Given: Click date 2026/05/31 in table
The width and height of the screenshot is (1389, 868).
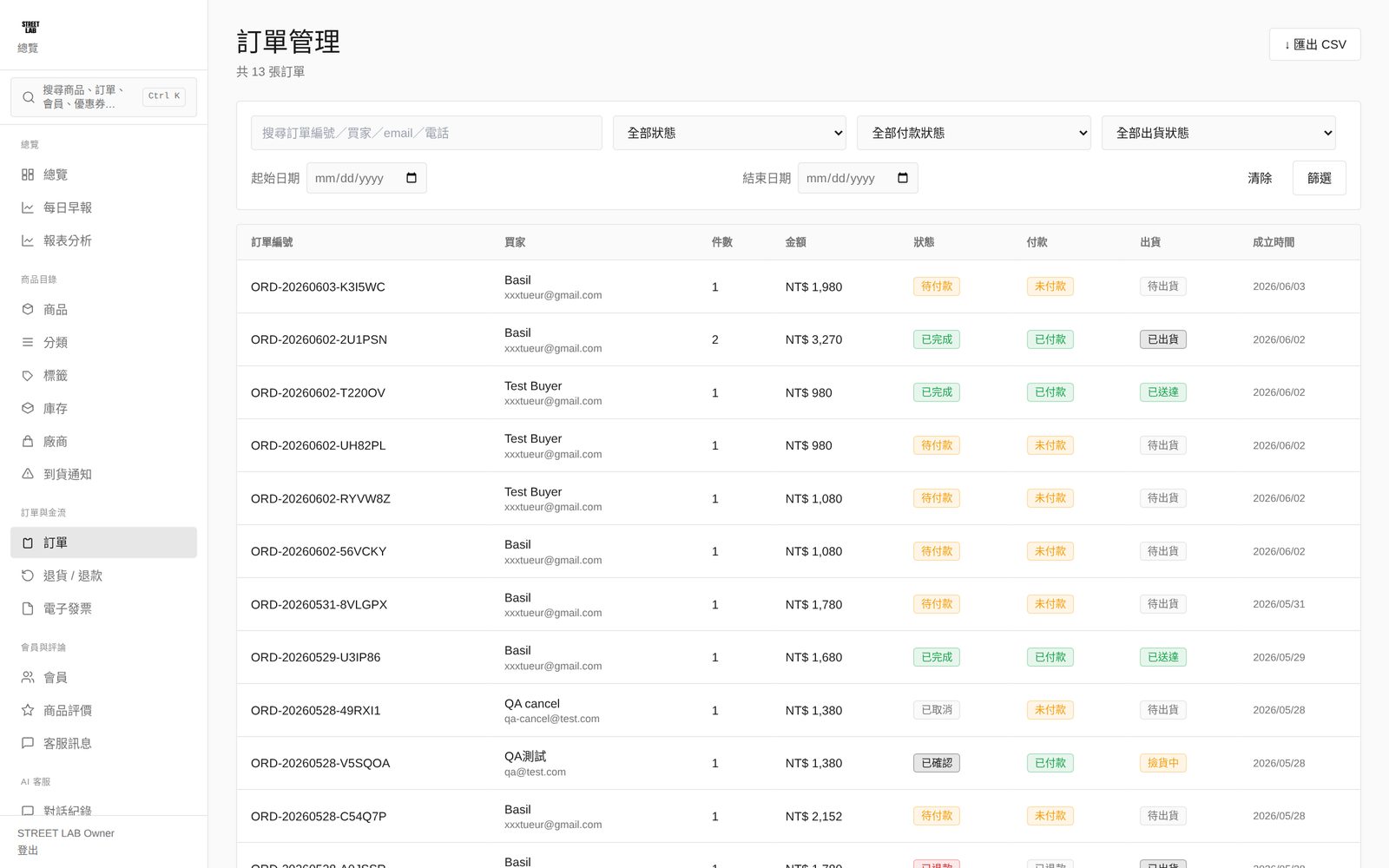Looking at the screenshot, I should [x=1279, y=604].
